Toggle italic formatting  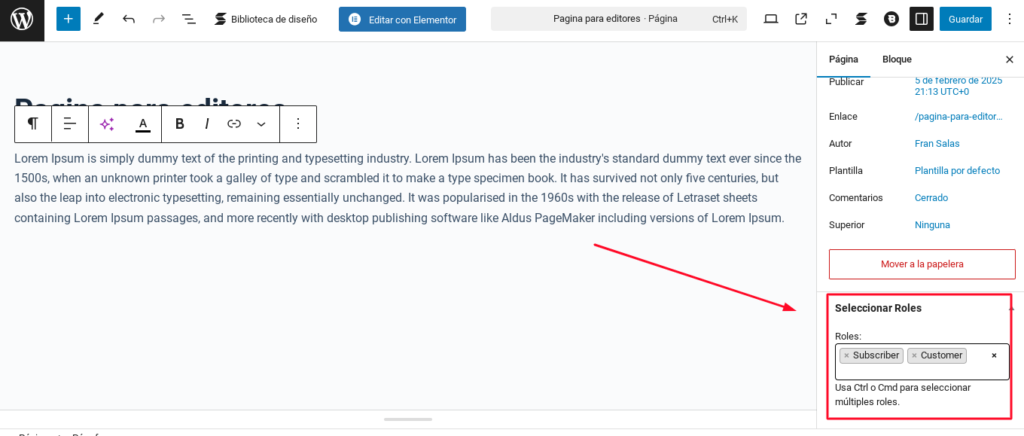point(207,124)
